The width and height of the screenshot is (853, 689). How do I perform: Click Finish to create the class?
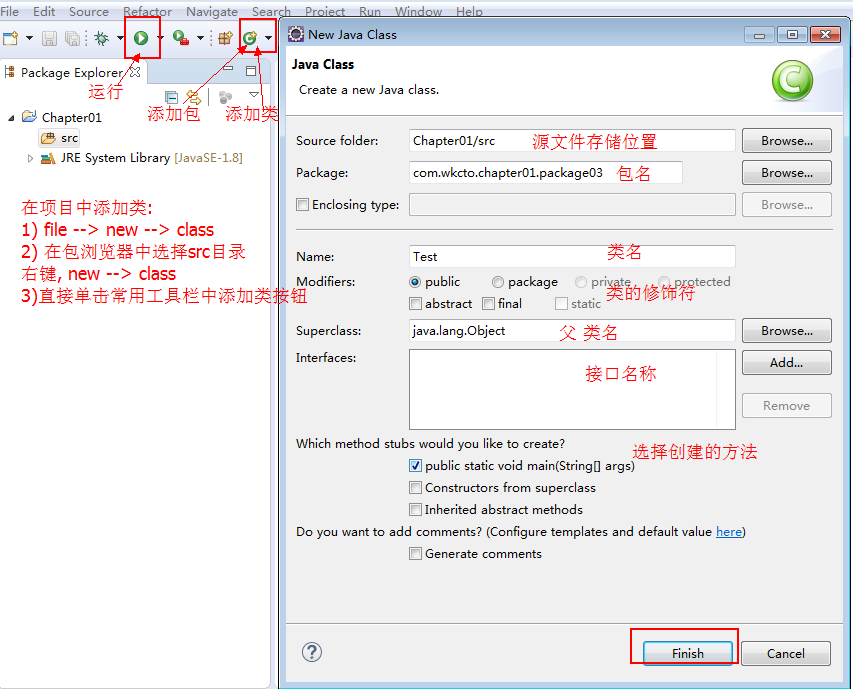click(x=687, y=653)
